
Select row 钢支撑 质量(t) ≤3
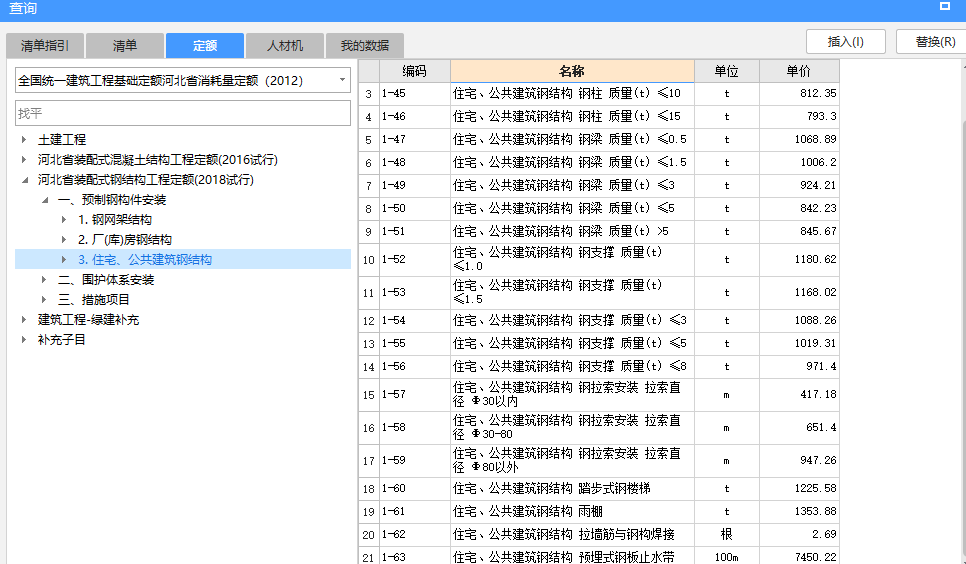tap(572, 321)
